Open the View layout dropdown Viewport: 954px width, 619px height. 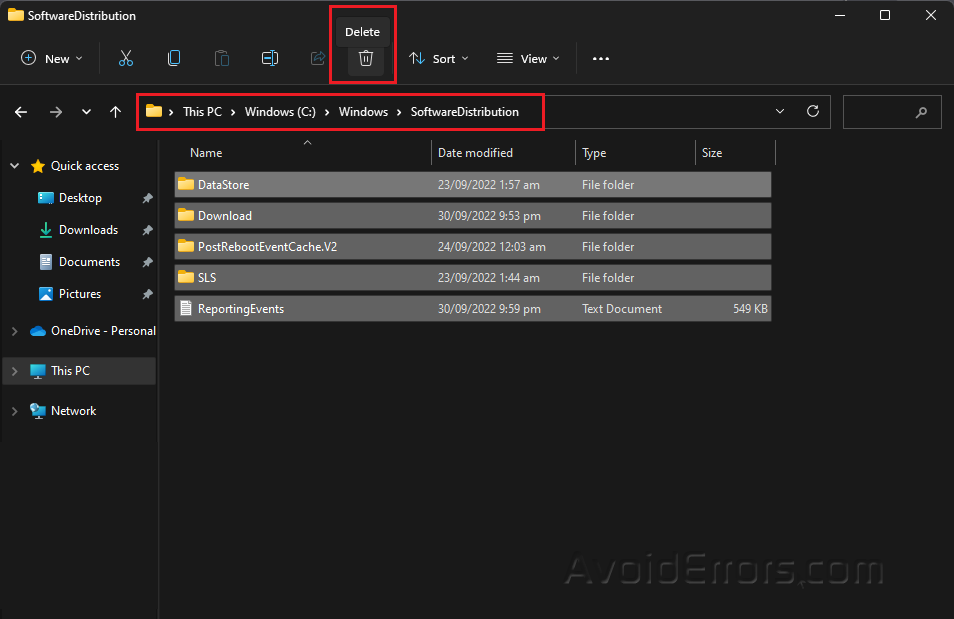click(528, 59)
